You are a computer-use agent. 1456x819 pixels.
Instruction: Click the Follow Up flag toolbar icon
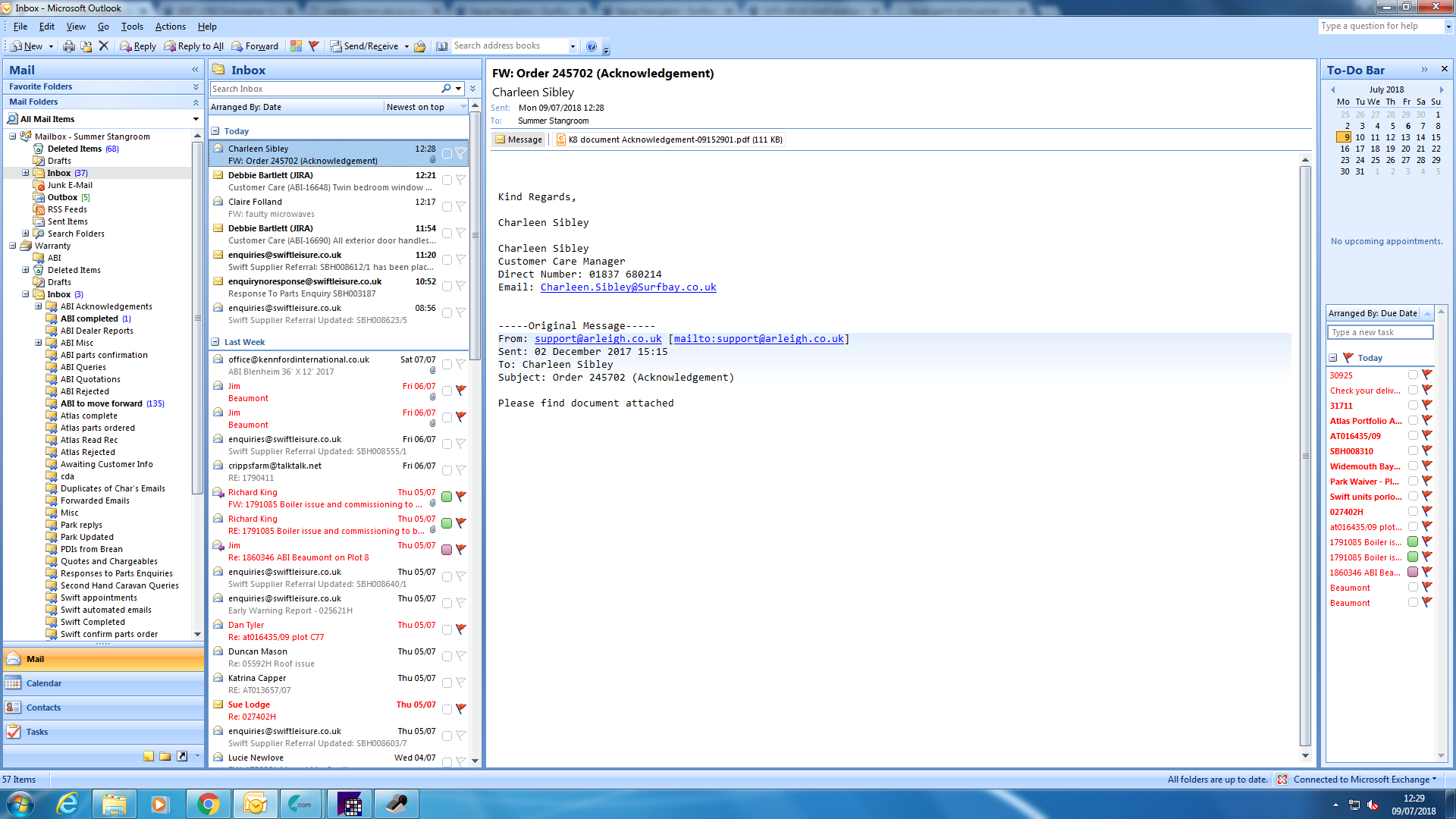coord(314,46)
